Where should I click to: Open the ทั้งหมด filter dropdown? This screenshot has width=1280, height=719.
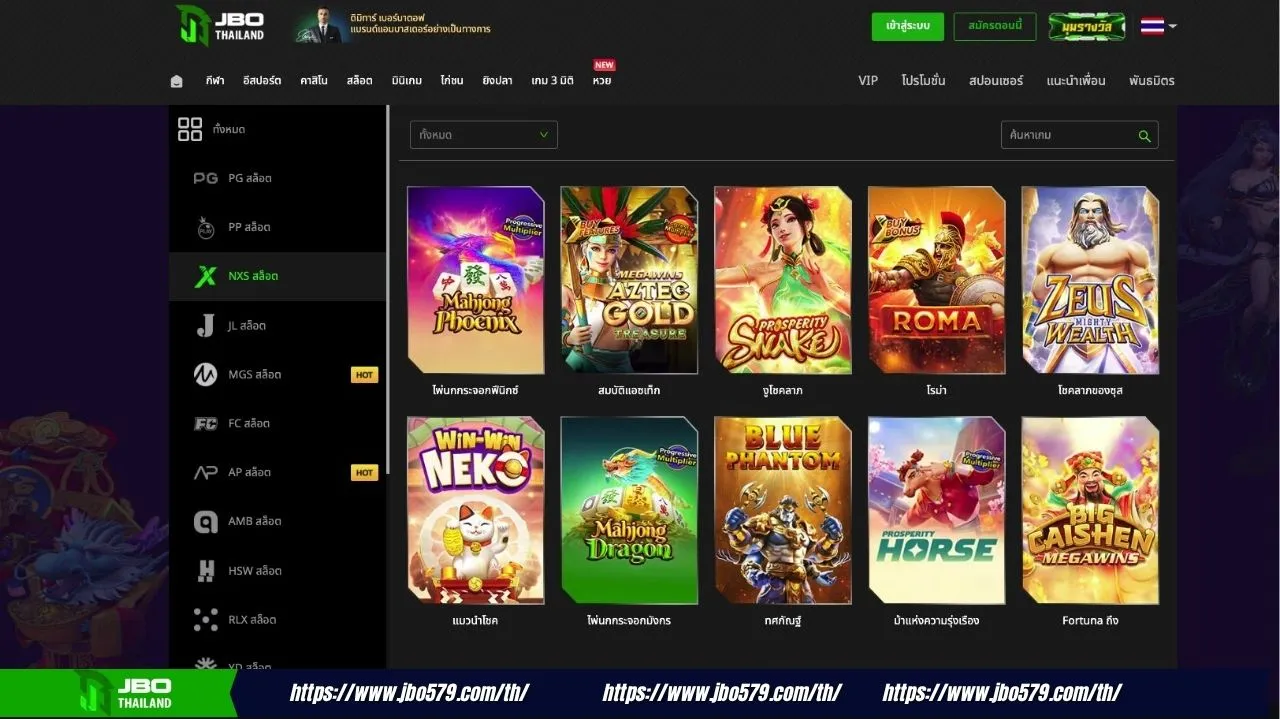(x=483, y=135)
